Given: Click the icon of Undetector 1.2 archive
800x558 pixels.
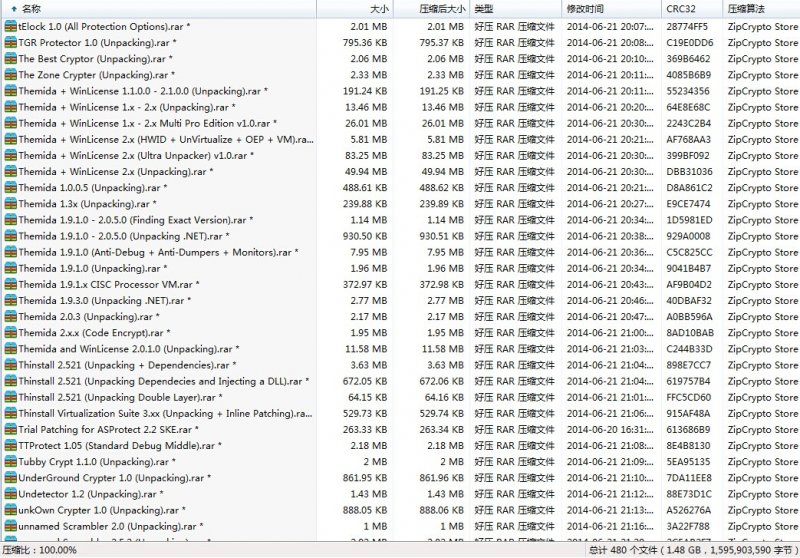Looking at the screenshot, I should (10, 494).
